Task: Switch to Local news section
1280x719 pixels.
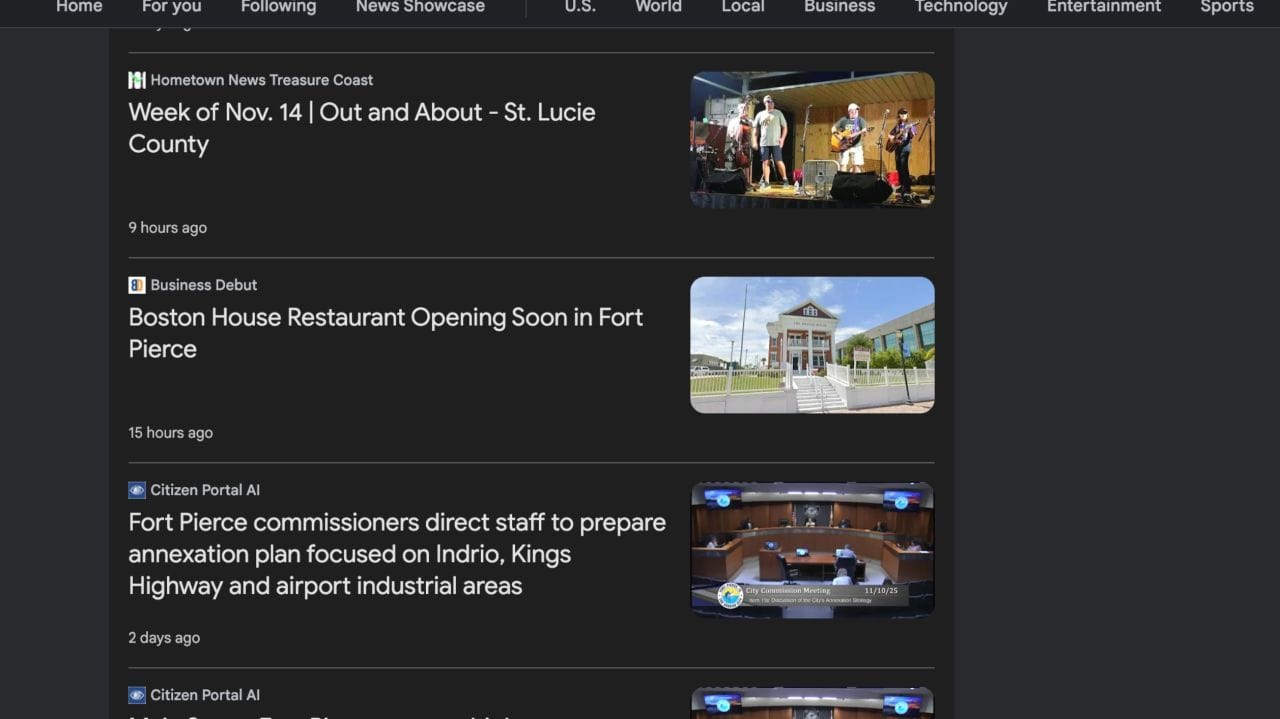Action: [743, 6]
